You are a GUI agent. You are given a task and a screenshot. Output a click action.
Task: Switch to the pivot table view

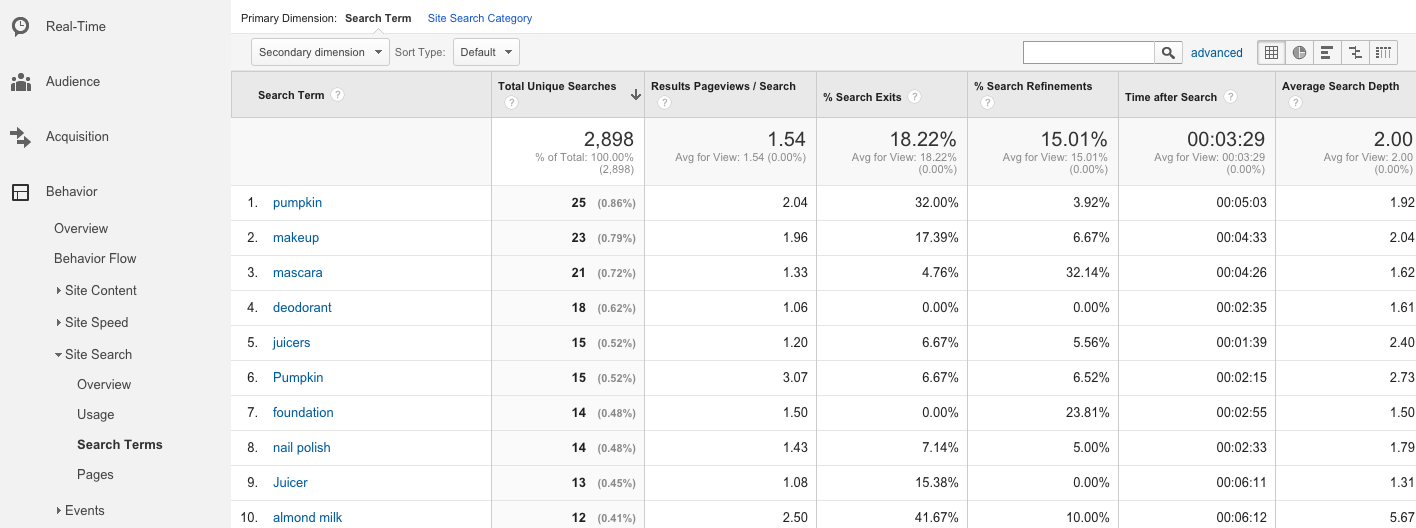[1383, 53]
